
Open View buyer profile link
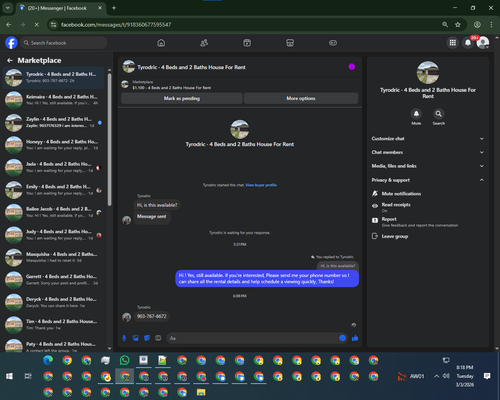[x=261, y=185]
